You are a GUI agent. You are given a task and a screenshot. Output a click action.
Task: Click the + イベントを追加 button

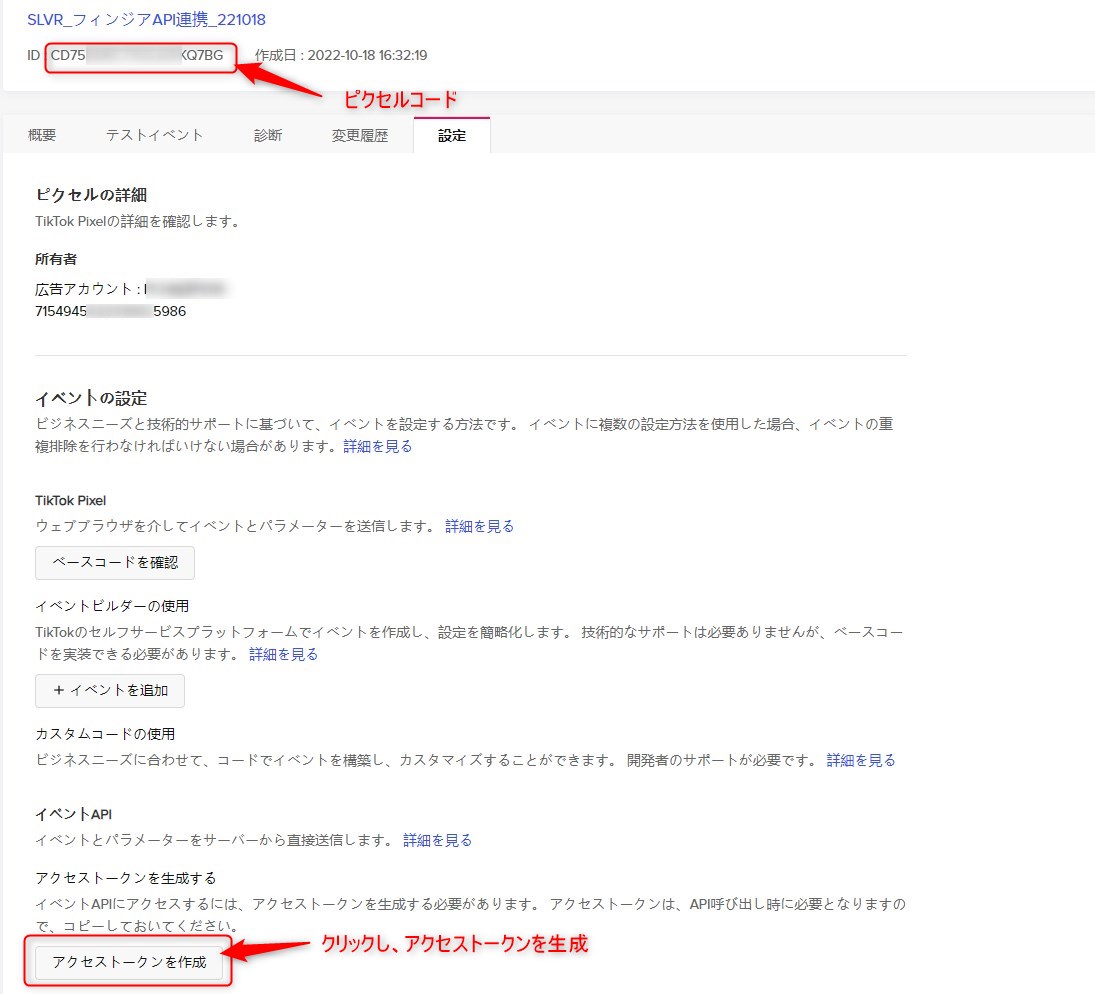(110, 690)
